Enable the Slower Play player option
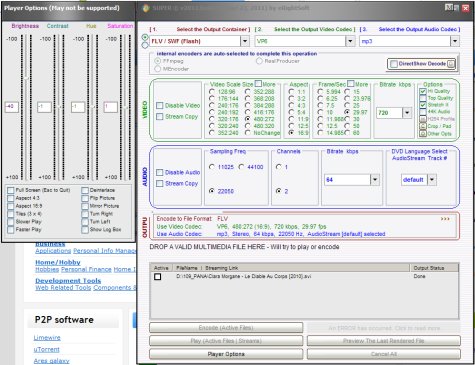The height and width of the screenshot is (365, 475). 11,222
